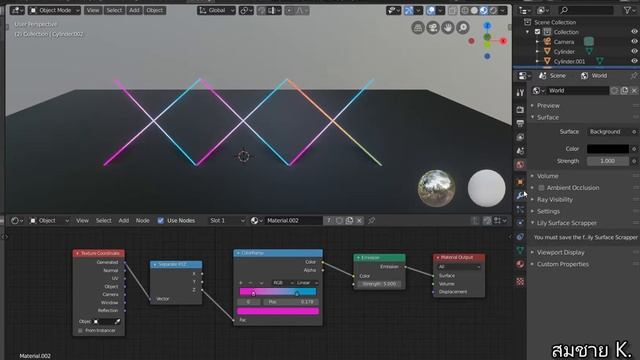Collapse the Collection tree item
The width and height of the screenshot is (640, 360).
tap(527, 32)
